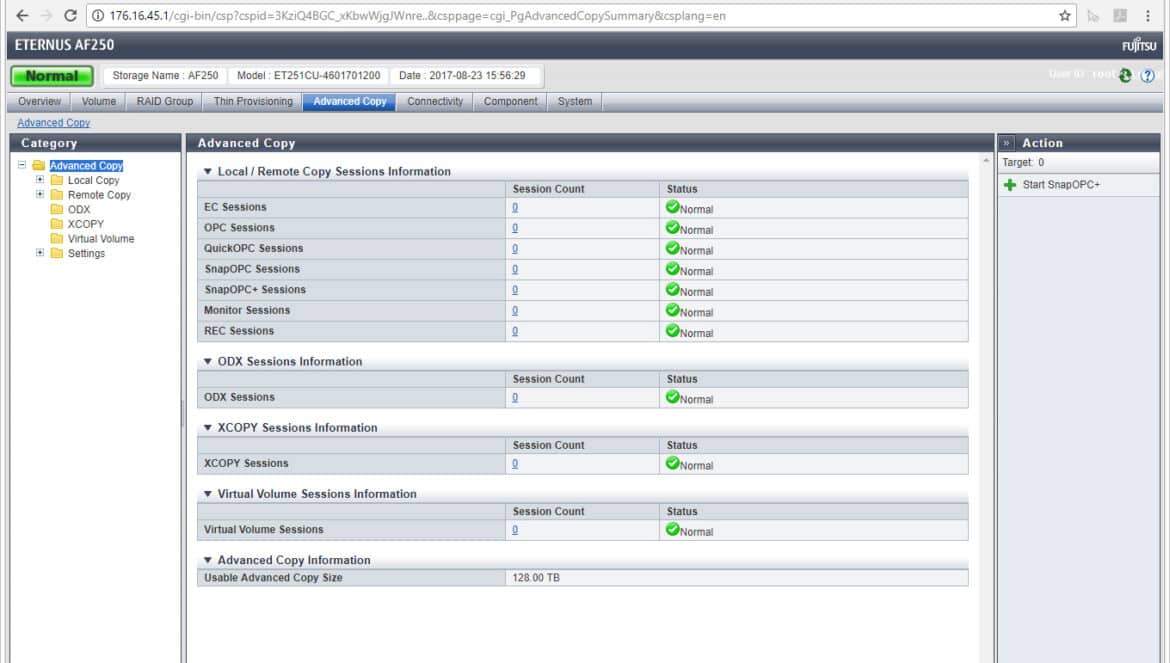Click the status check icon for XCOPY Sessions
The width and height of the screenshot is (1170, 663).
tap(672, 463)
